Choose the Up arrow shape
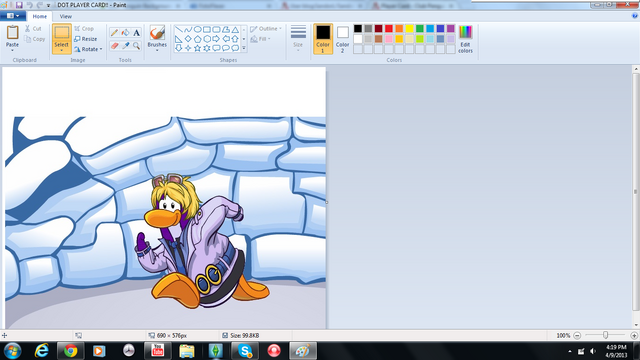Image resolution: width=640 pixels, height=360 pixels. point(235,39)
